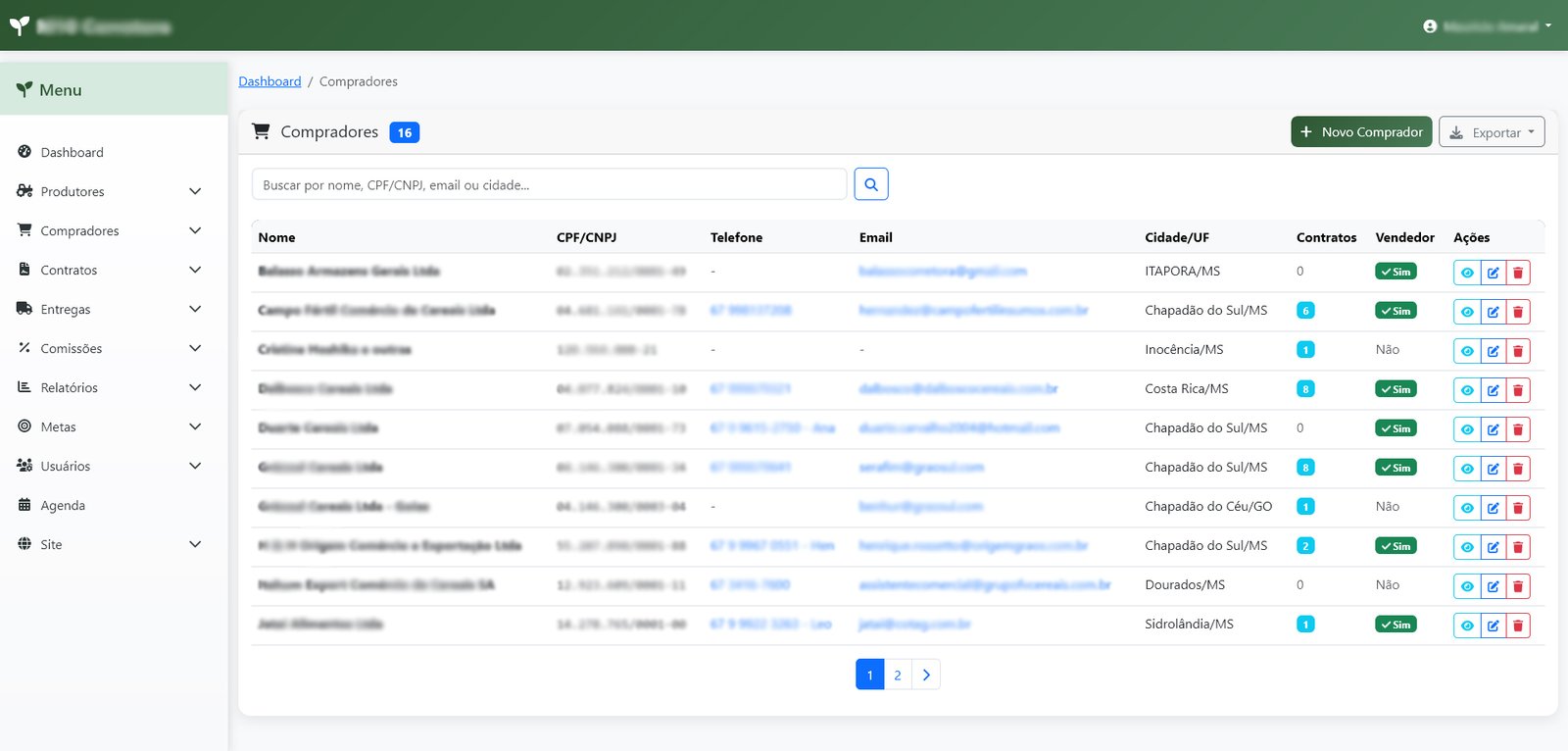Edit the Inocência/MS buyer

pyautogui.click(x=1493, y=351)
